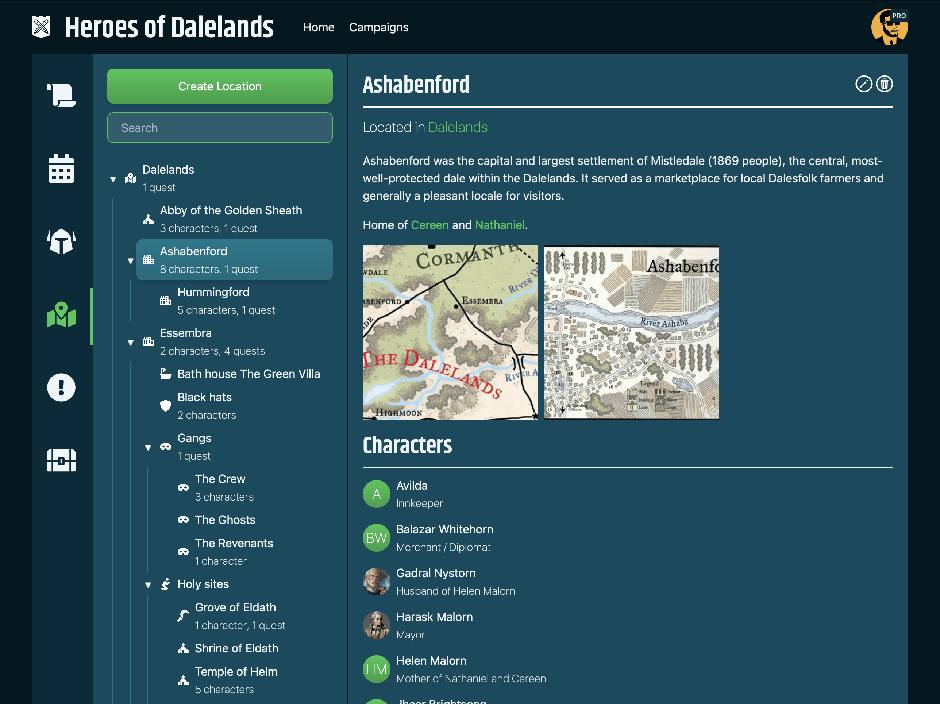The height and width of the screenshot is (704, 940).
Task: Open the treasure chest sidebar icon
Action: [x=61, y=460]
